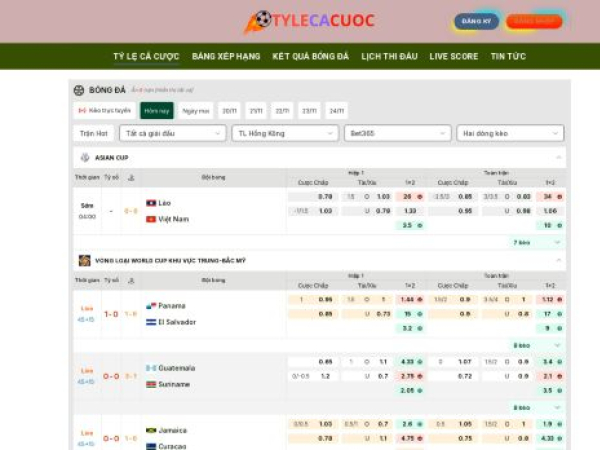This screenshot has height=450, width=600.
Task: Collapse the Asian Cup section
Action: coord(558,158)
